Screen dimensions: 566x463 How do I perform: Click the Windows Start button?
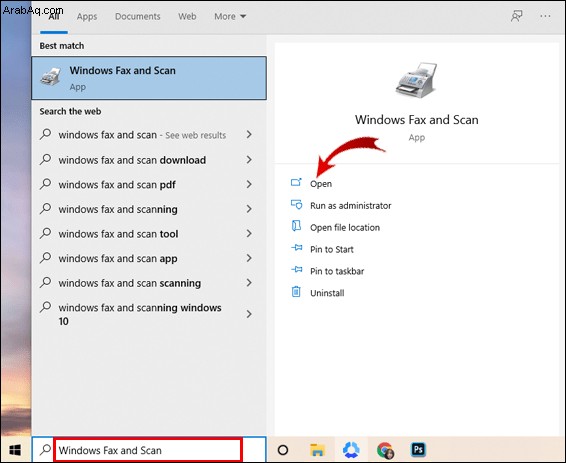pyautogui.click(x=15, y=450)
